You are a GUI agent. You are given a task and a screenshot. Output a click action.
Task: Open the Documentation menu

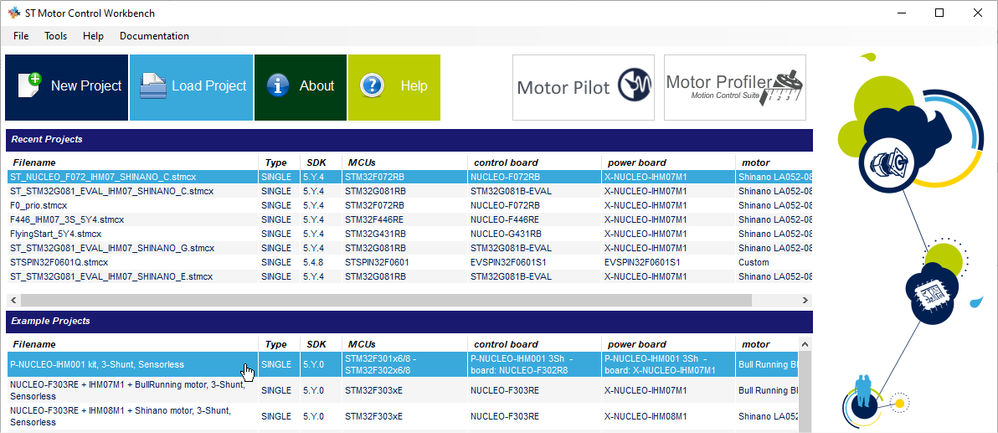pos(154,36)
